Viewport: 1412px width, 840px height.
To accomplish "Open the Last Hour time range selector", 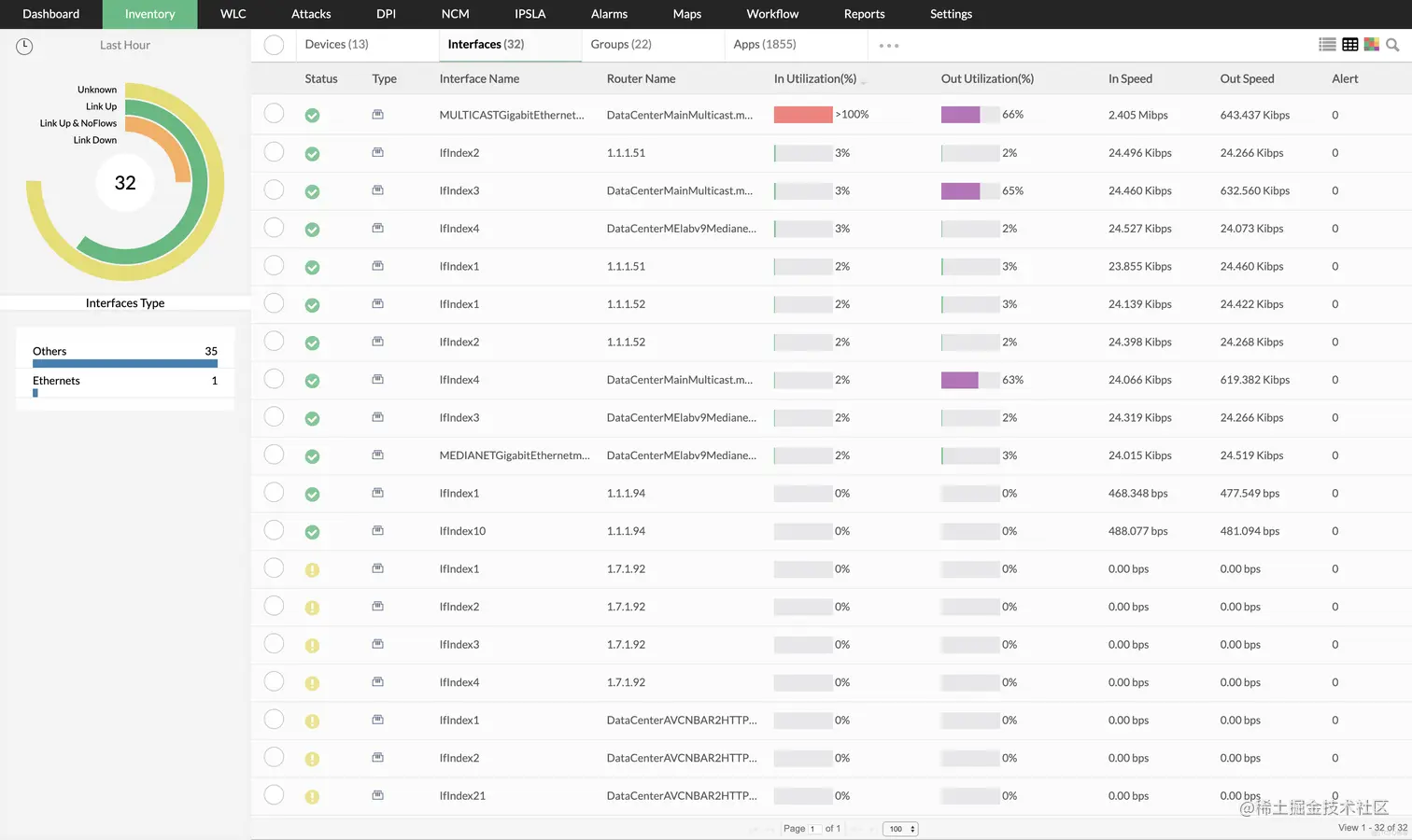I will [x=125, y=46].
